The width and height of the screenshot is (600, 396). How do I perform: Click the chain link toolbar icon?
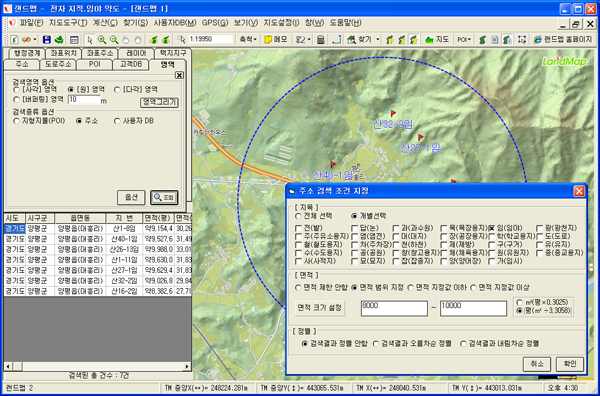pos(26,40)
